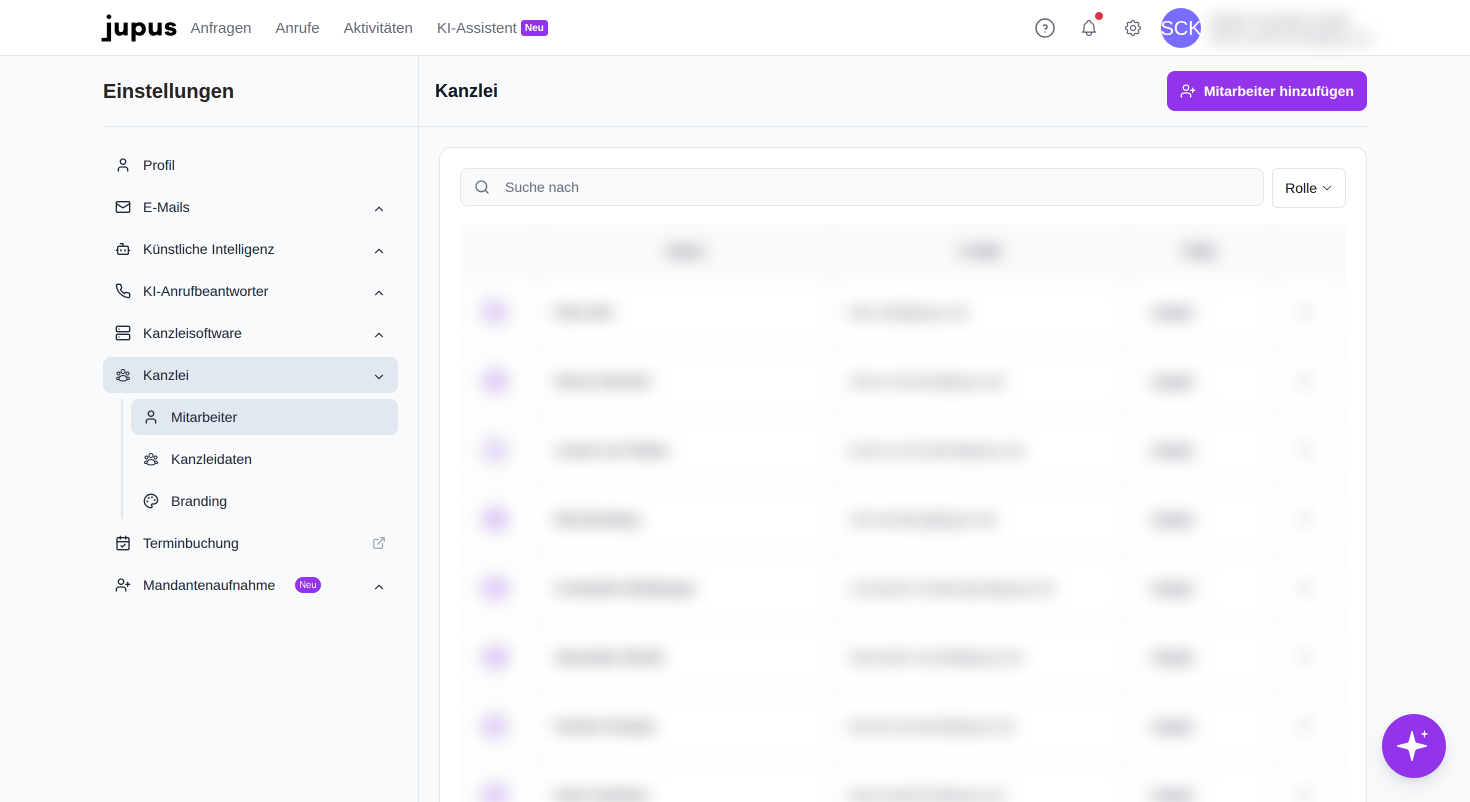Open the SCK user avatar menu
The image size is (1470, 802).
(1181, 28)
